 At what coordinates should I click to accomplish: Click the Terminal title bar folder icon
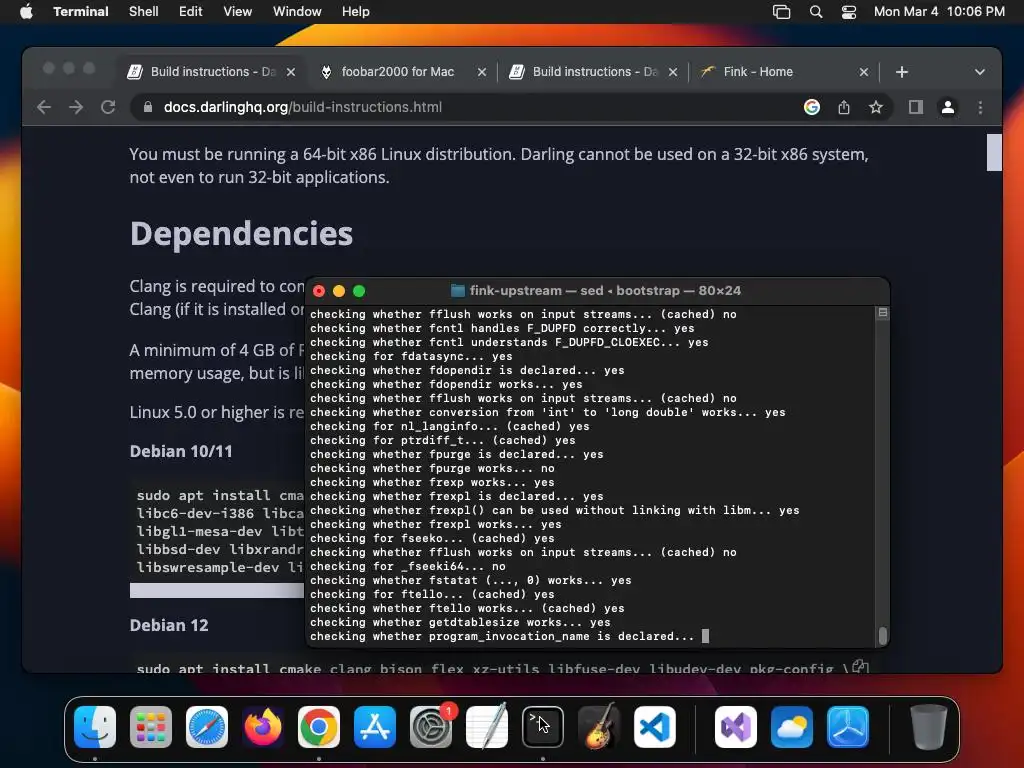(458, 291)
